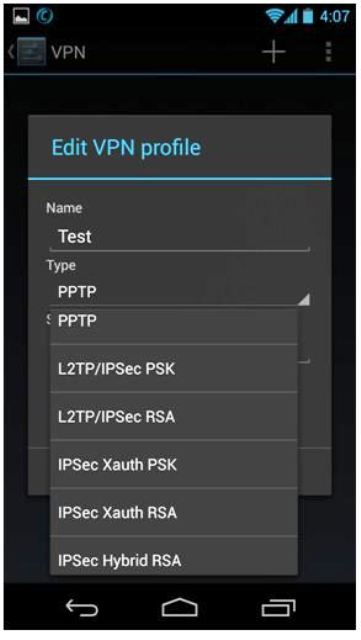Choose L2TP/IPSec PSK option
The width and height of the screenshot is (361, 640).
(x=174, y=369)
